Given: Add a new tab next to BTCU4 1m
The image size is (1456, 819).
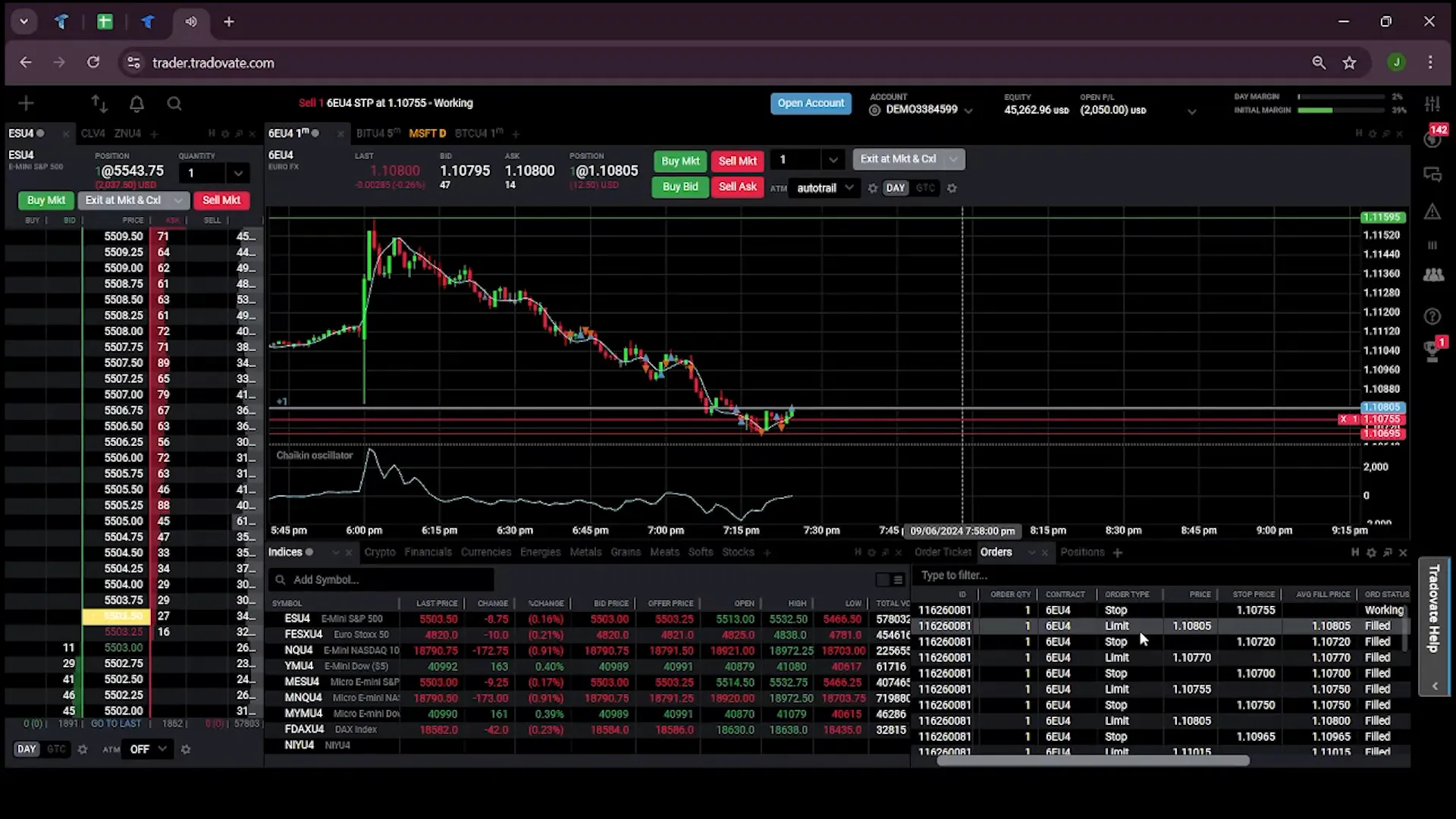Looking at the screenshot, I should [516, 134].
